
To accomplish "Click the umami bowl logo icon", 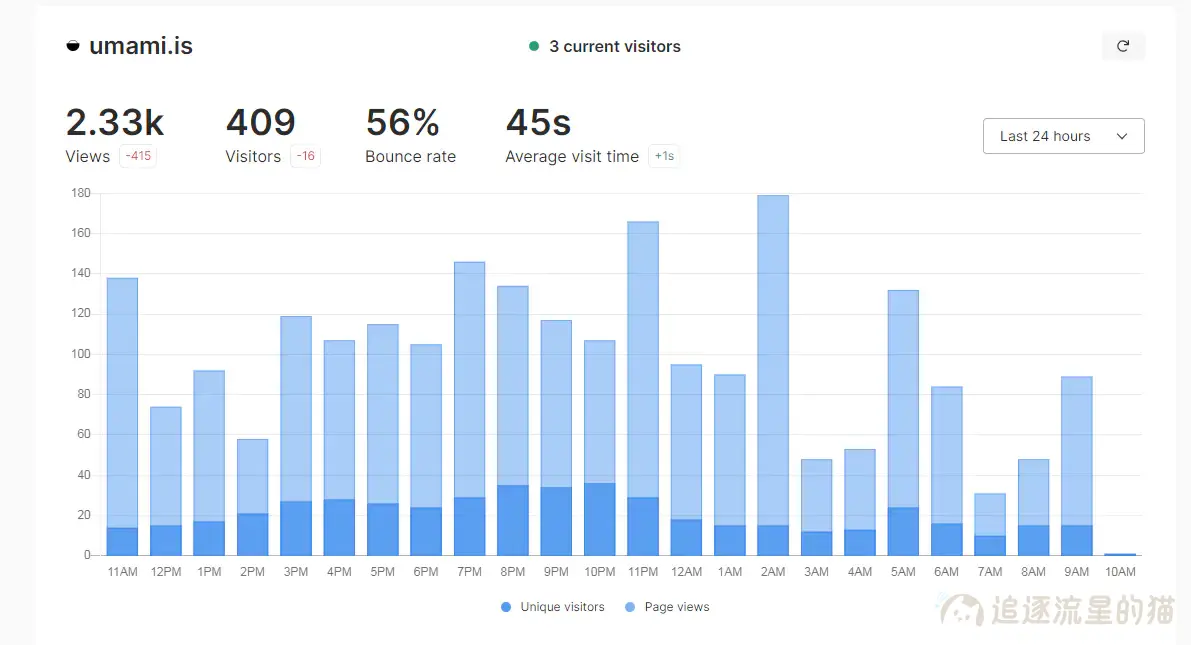I will point(72,46).
